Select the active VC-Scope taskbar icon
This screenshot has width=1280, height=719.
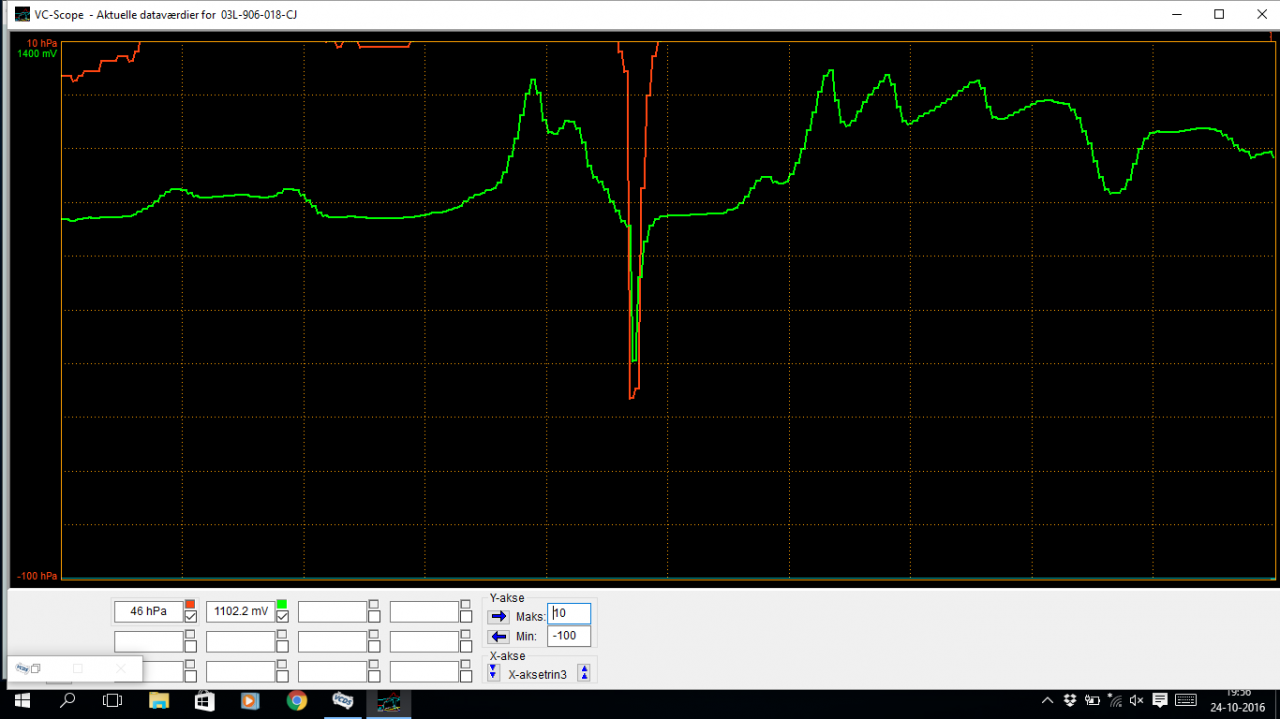390,700
